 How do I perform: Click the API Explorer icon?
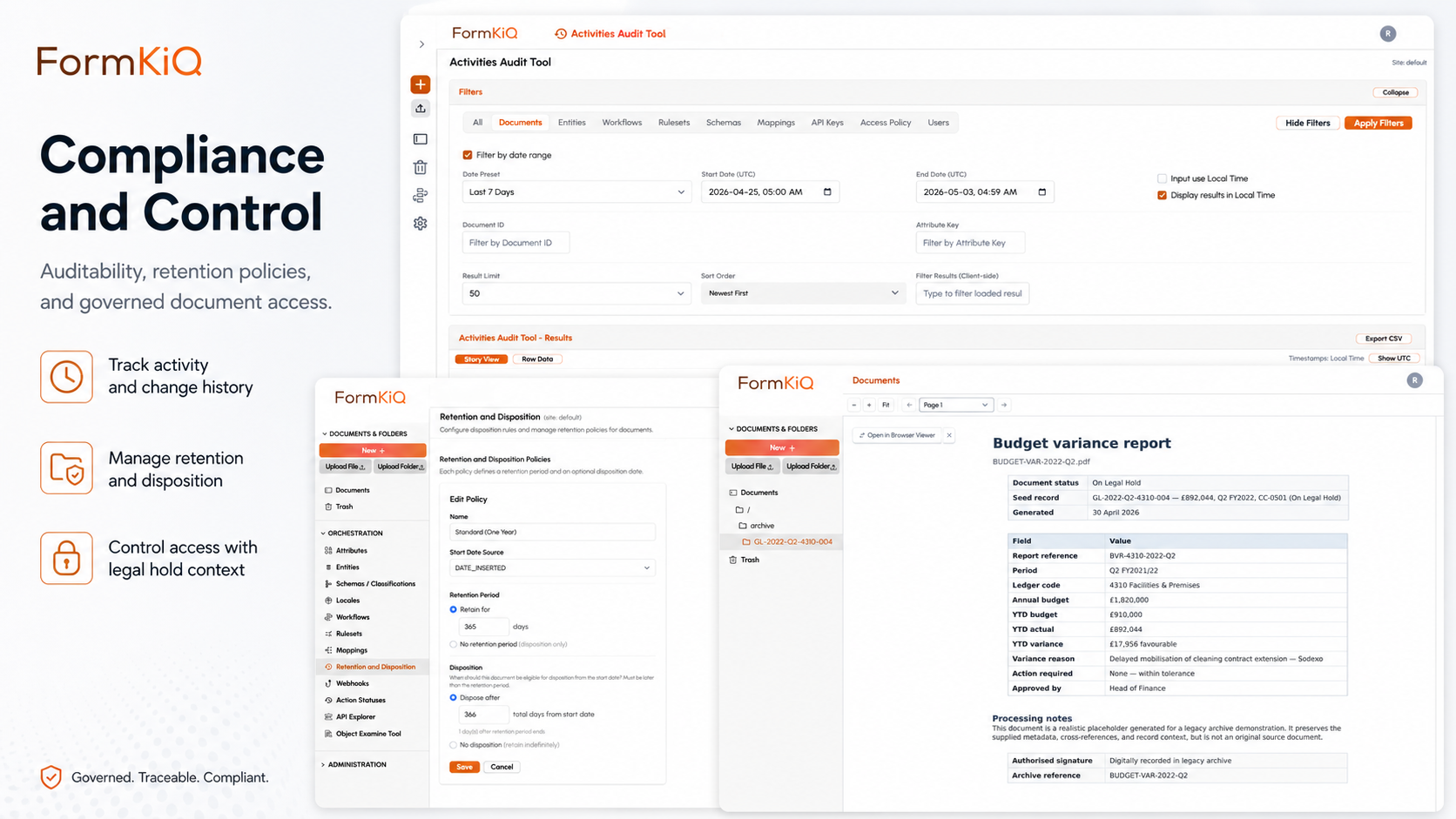(x=328, y=717)
